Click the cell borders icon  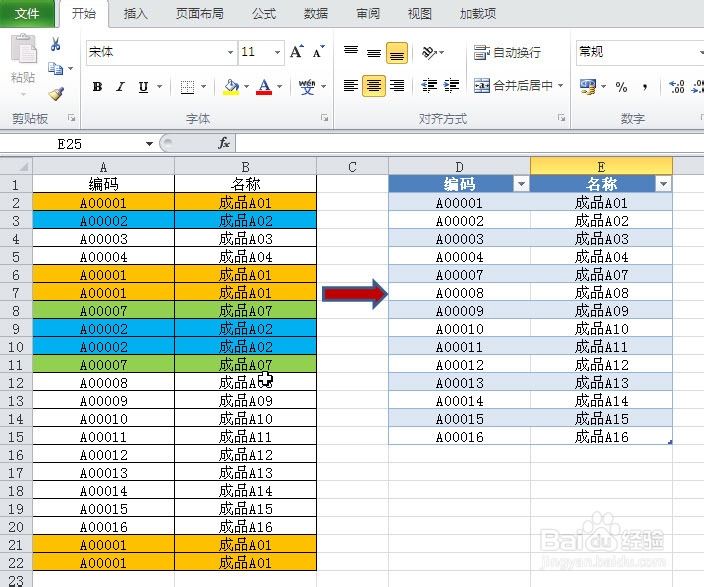click(x=187, y=86)
